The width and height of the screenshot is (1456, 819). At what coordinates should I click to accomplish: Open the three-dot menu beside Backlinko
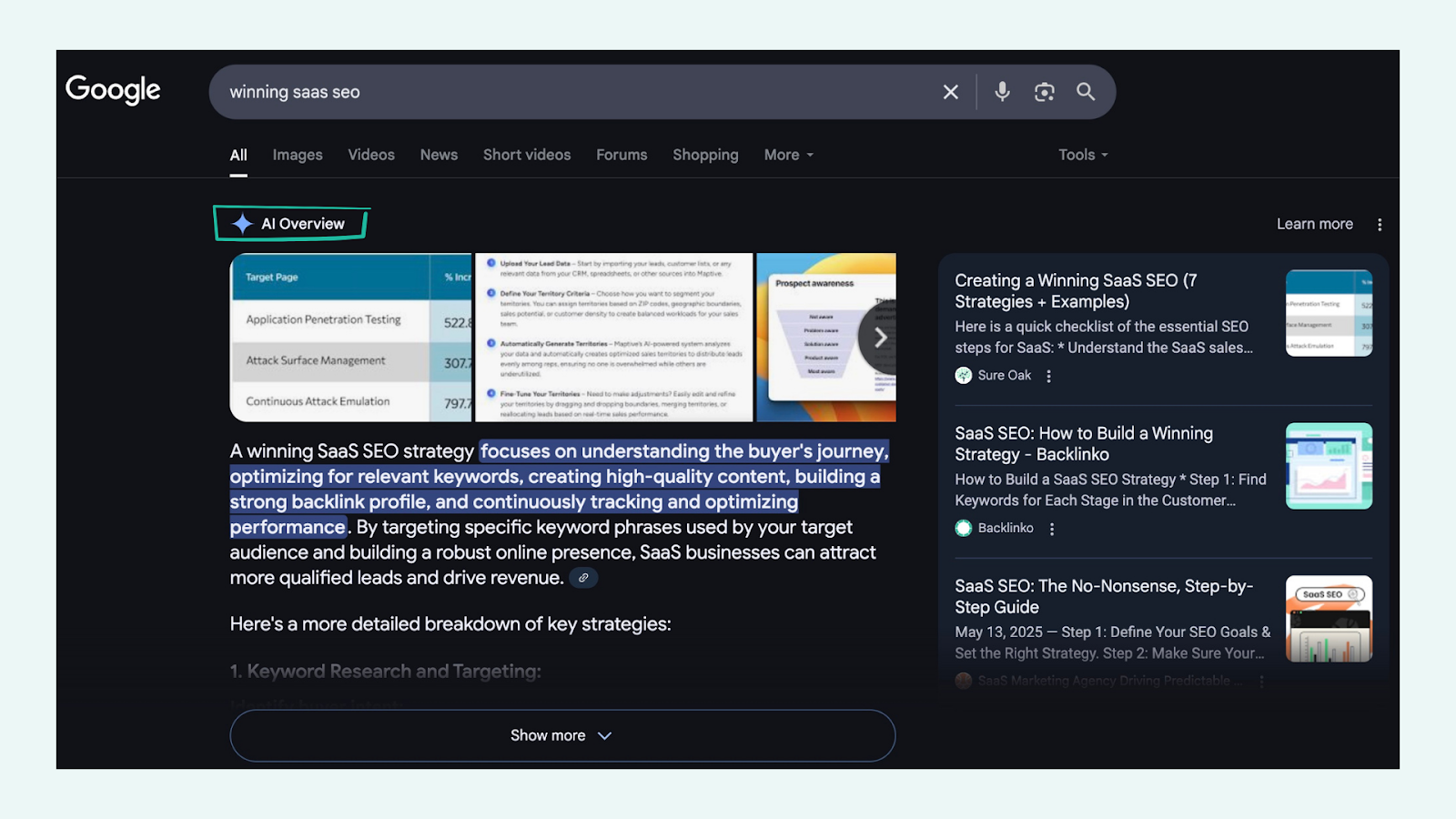click(1052, 528)
